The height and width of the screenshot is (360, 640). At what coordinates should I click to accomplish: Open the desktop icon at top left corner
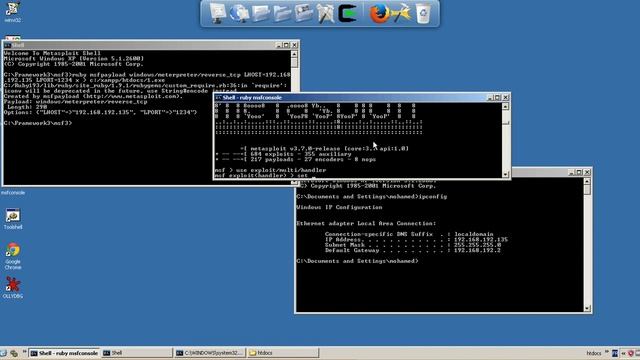point(13,11)
